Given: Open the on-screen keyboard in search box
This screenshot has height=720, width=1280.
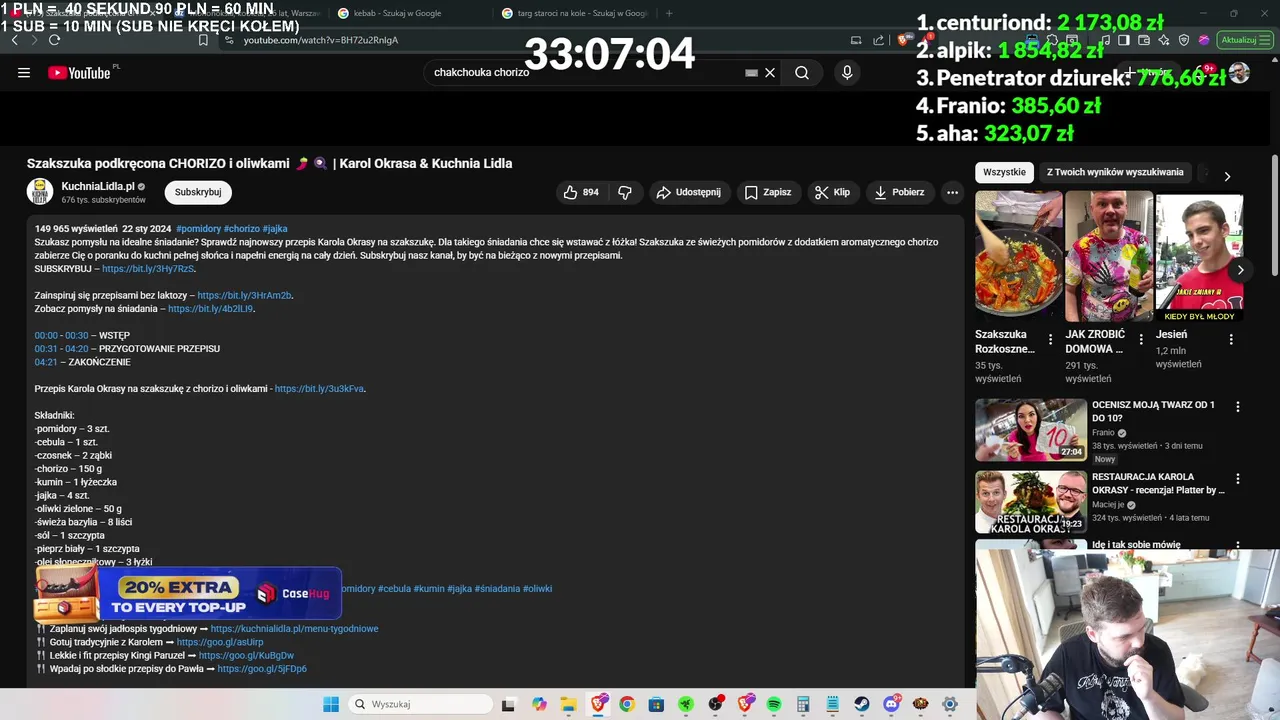Looking at the screenshot, I should [x=751, y=72].
